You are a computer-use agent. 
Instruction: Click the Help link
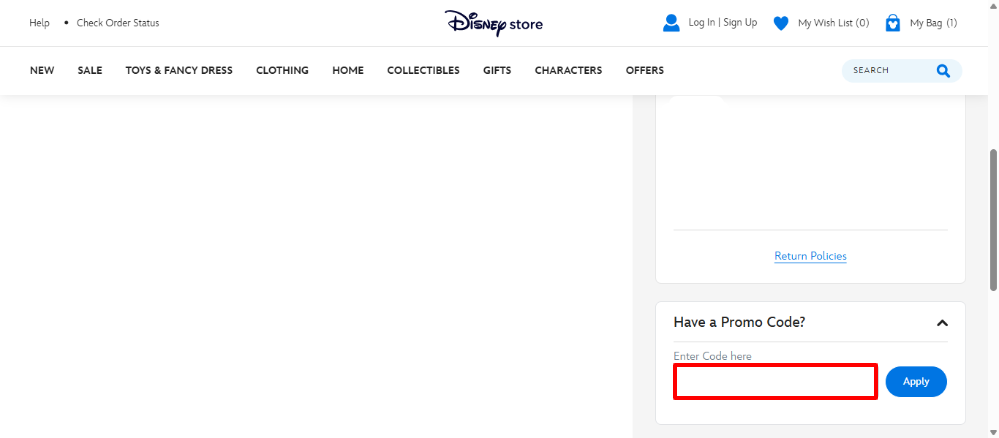pyautogui.click(x=40, y=23)
